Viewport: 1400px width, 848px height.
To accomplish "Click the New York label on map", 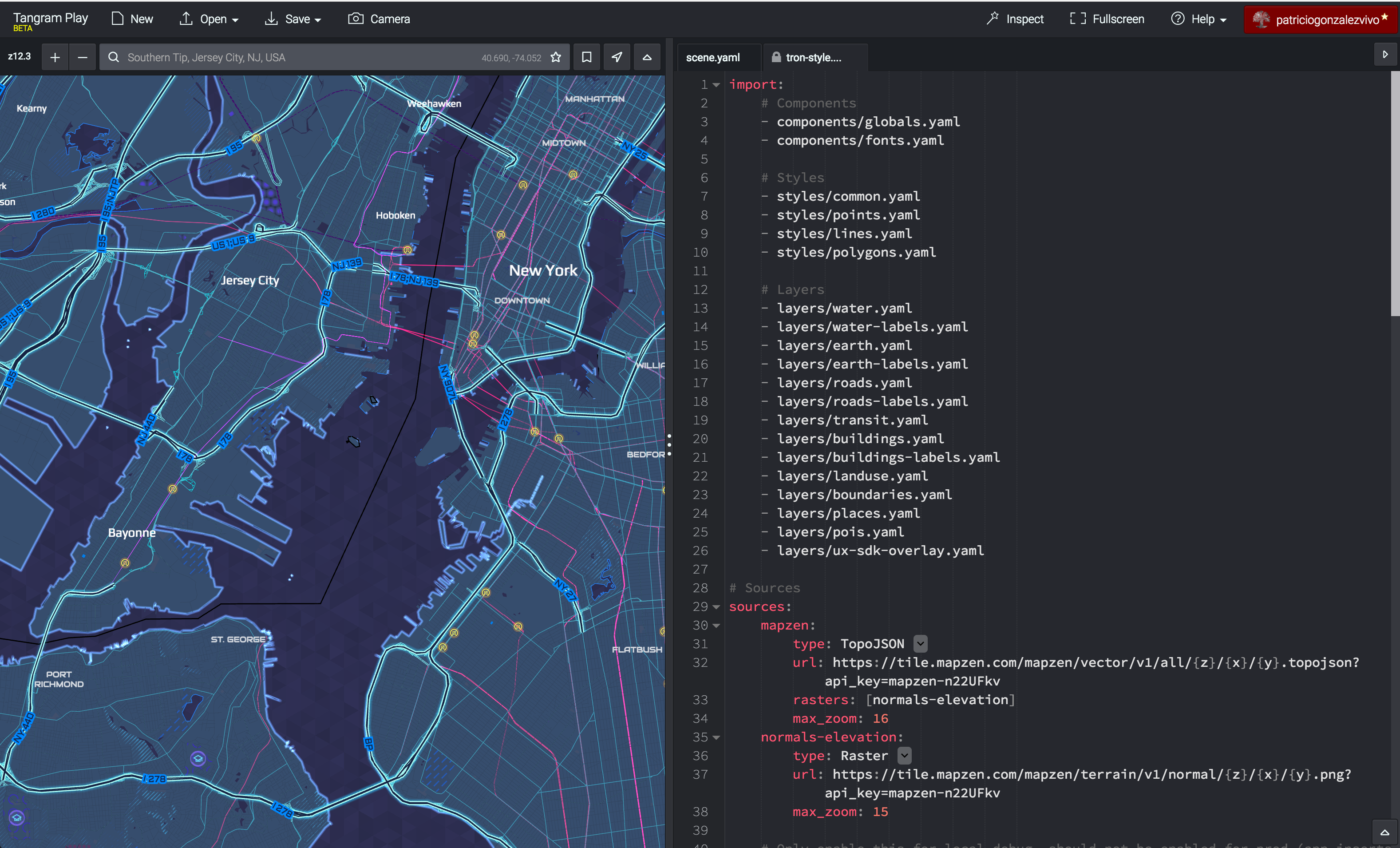I will [543, 270].
